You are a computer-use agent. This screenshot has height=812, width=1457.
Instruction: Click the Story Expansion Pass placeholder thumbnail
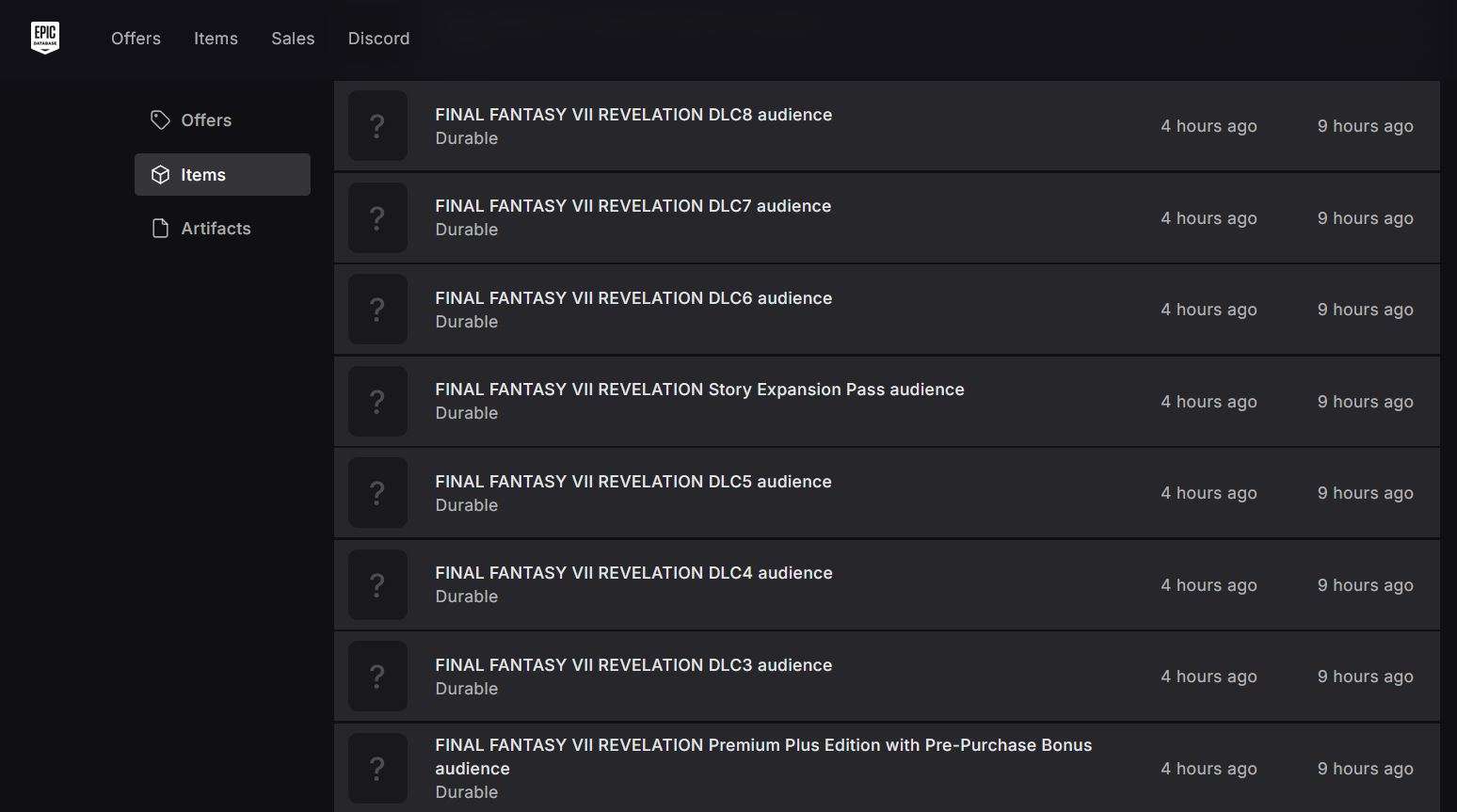coord(377,401)
